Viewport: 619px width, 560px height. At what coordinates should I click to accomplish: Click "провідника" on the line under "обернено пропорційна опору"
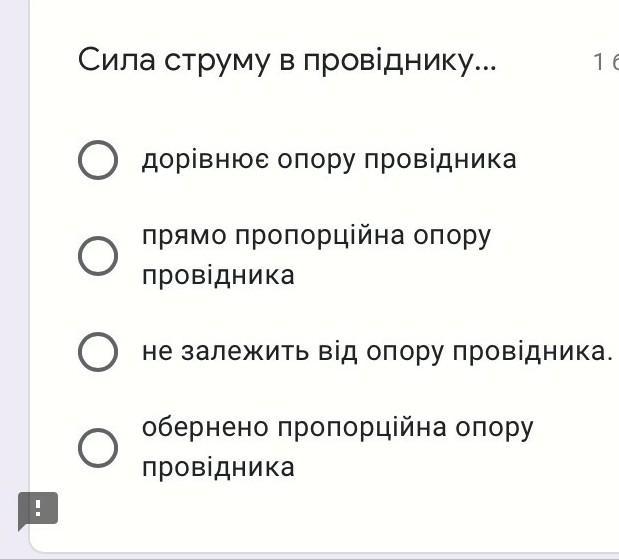(x=218, y=468)
